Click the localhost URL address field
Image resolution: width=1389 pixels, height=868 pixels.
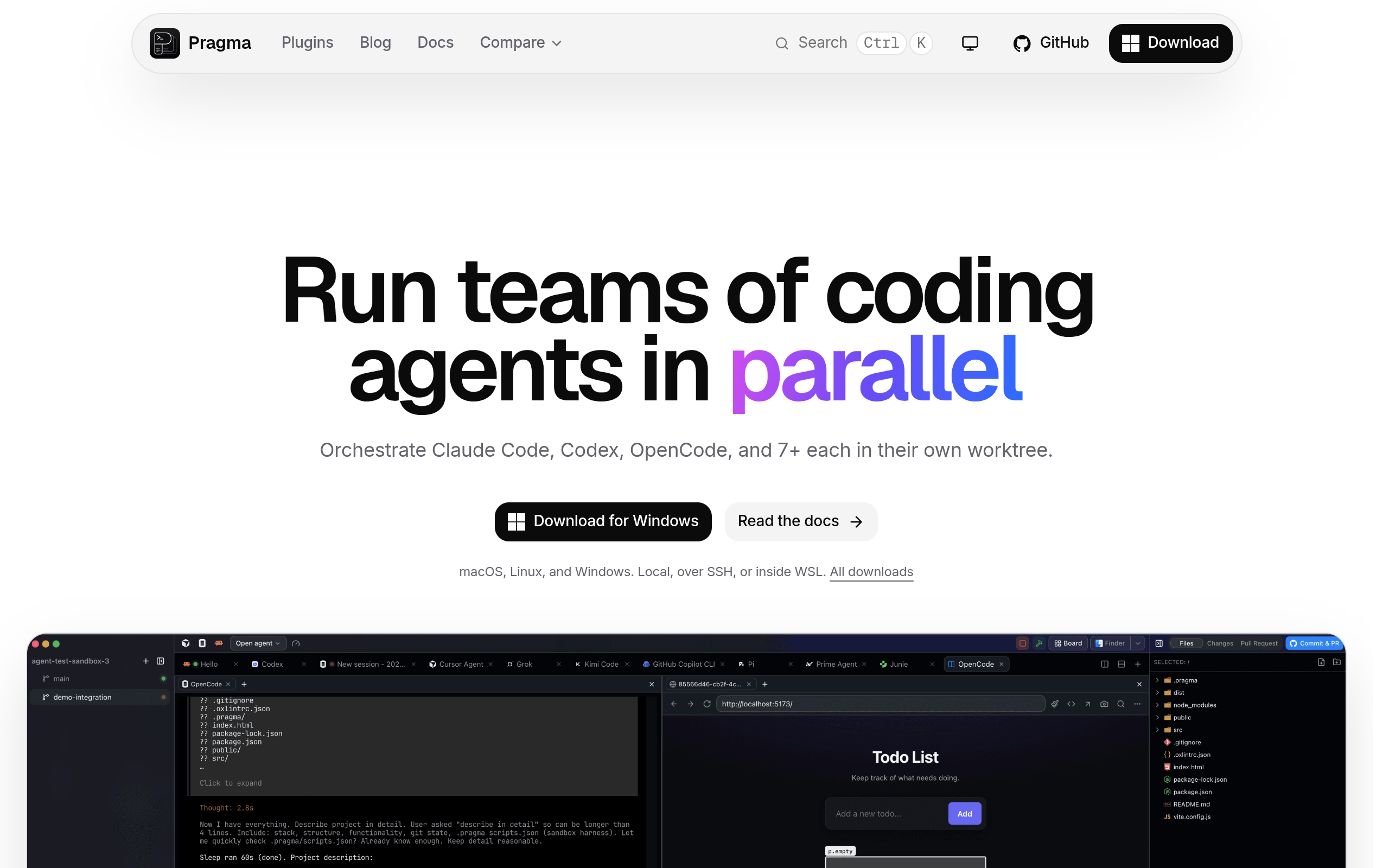coord(880,704)
